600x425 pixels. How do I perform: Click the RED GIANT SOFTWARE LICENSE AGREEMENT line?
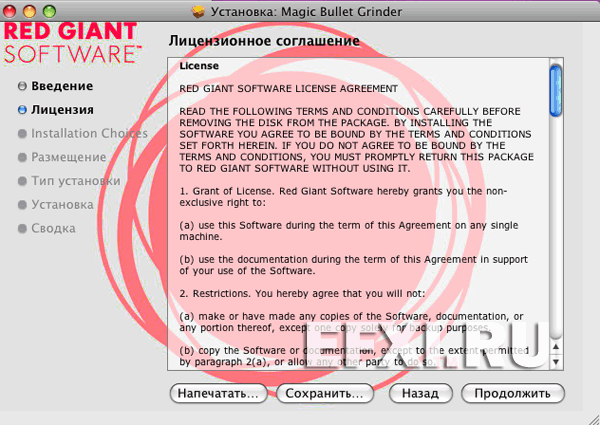click(x=289, y=88)
